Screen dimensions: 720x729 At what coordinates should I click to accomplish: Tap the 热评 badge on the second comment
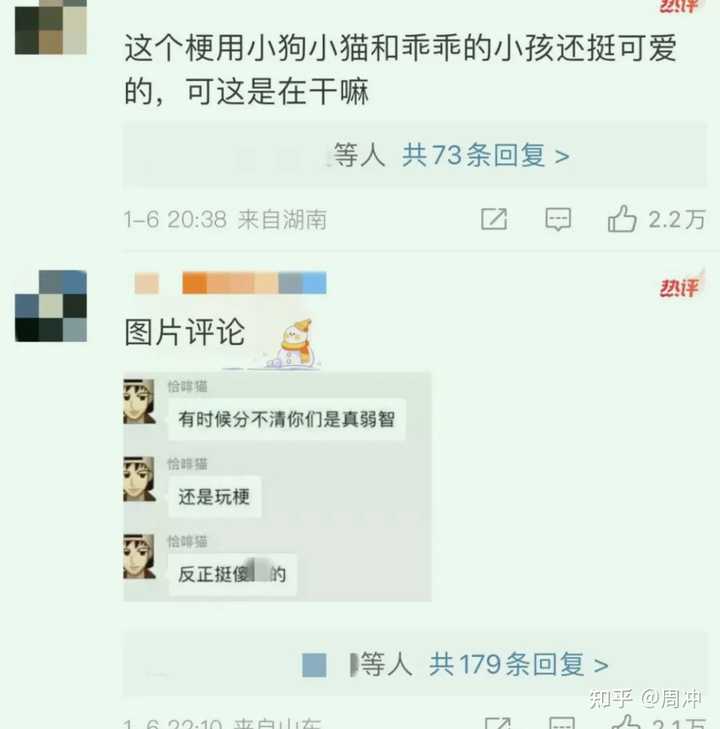click(681, 285)
